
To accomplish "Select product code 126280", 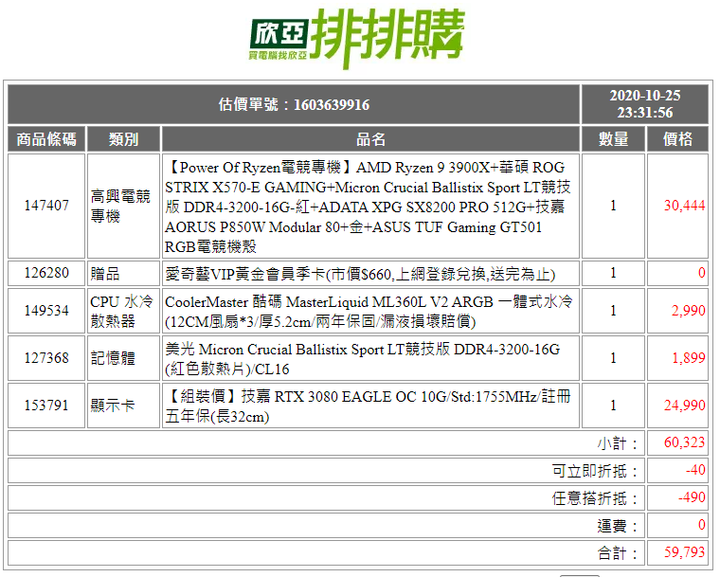I will 46,273.
